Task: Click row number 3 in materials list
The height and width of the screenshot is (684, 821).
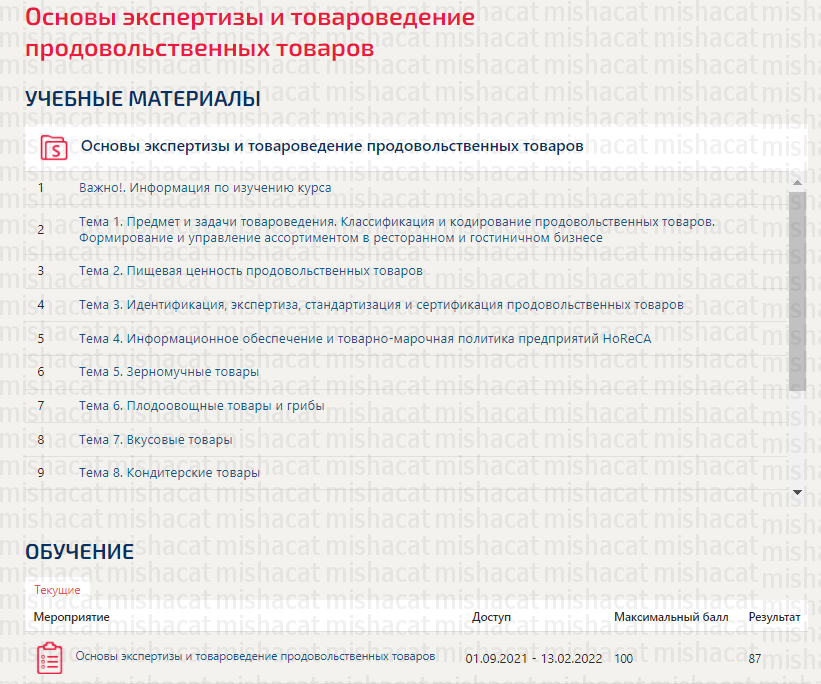Action: click(41, 271)
